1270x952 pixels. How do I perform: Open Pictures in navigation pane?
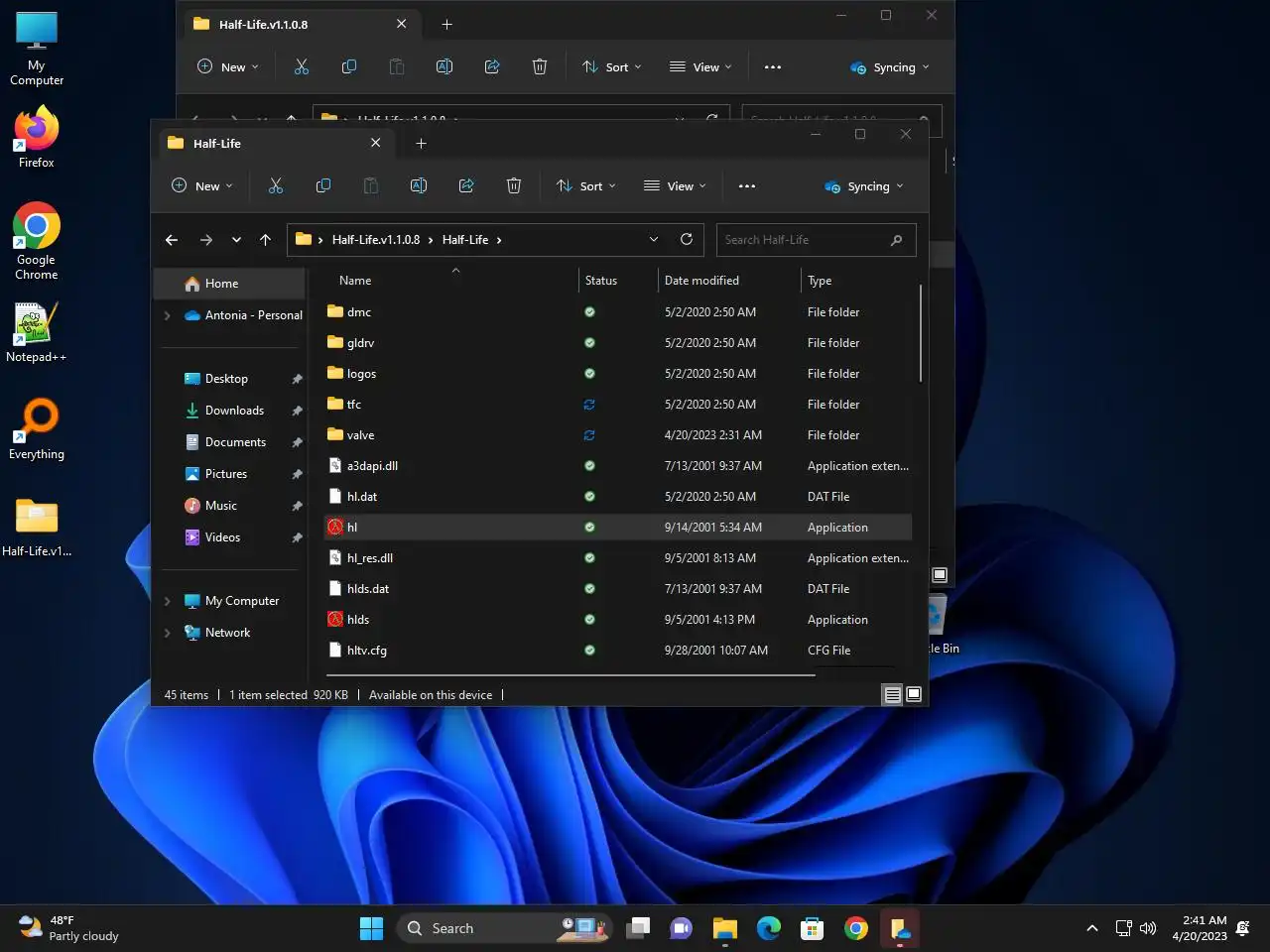226,474
